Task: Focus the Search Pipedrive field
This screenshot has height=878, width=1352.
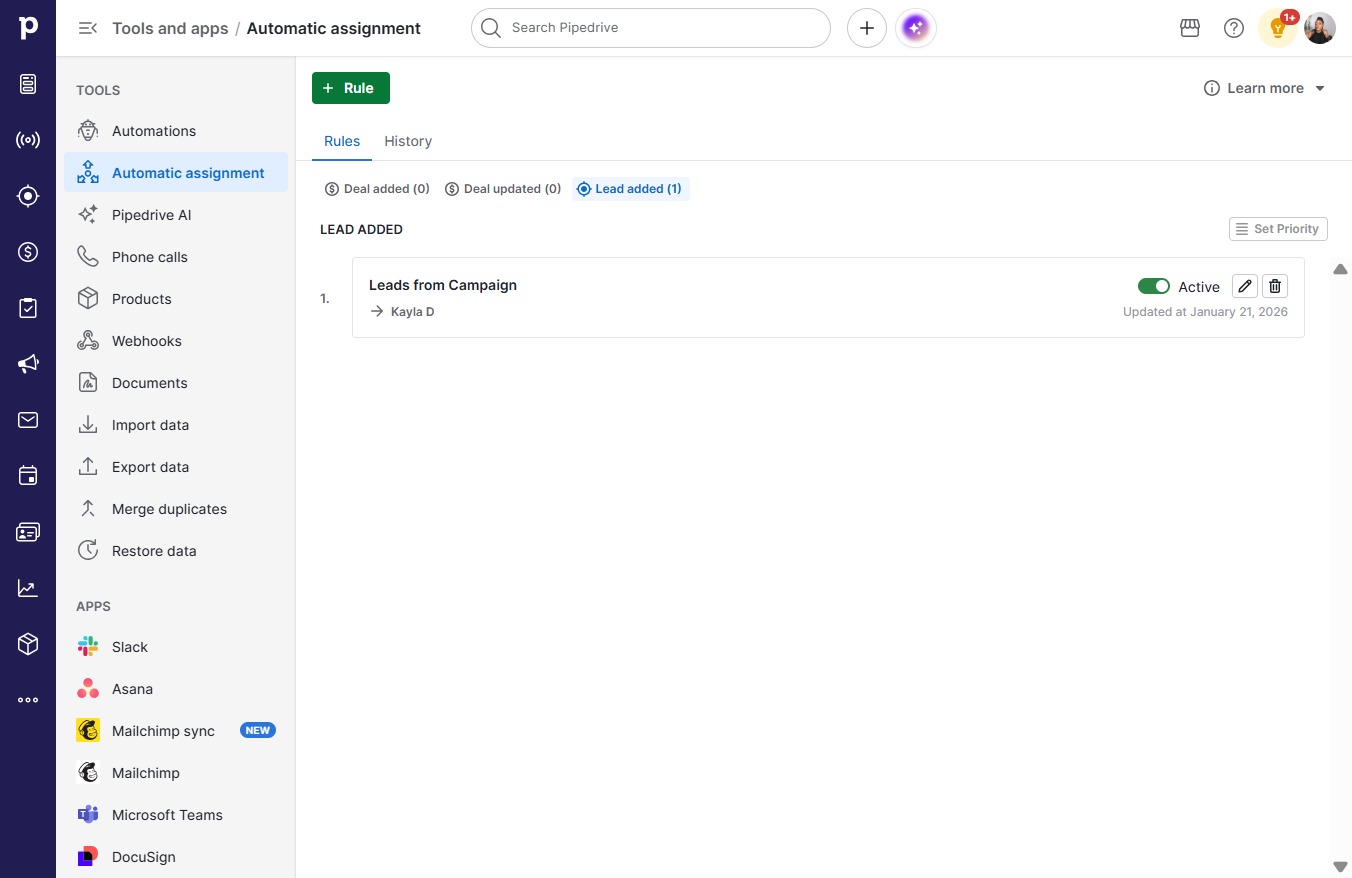Action: click(x=651, y=28)
